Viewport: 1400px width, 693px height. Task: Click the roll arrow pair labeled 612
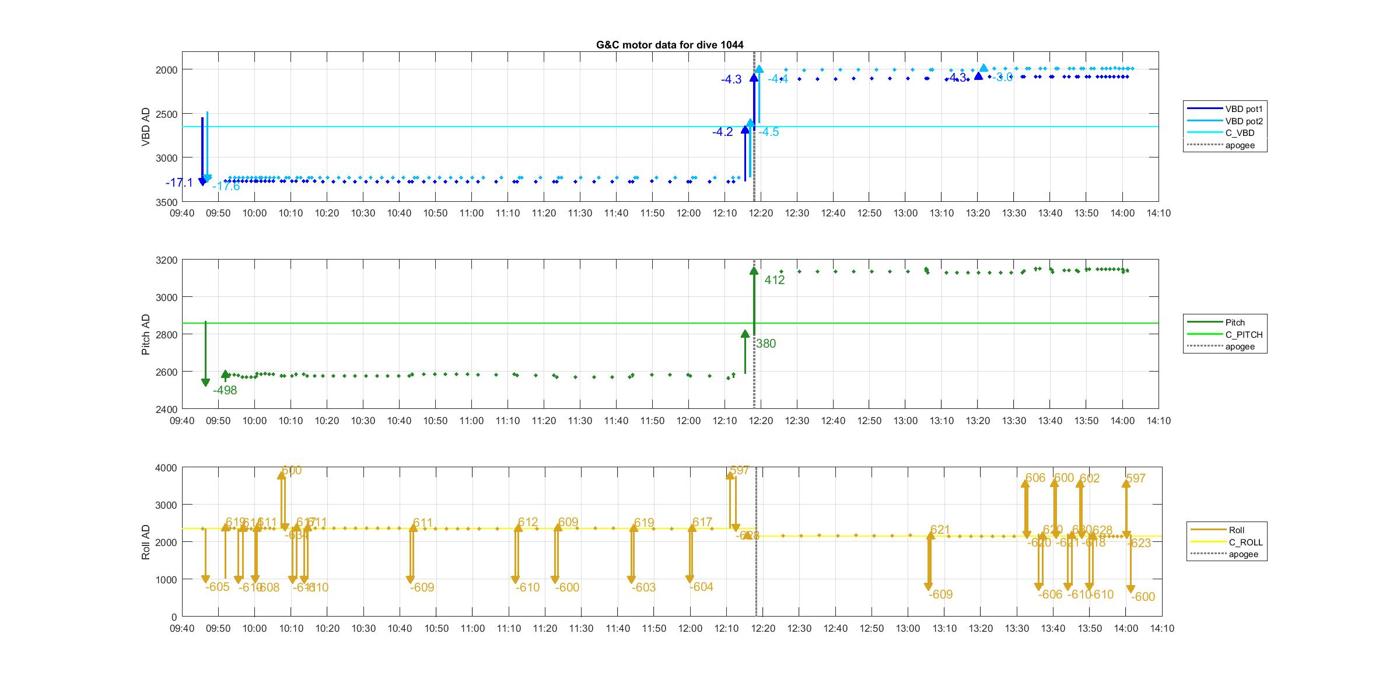(517, 553)
